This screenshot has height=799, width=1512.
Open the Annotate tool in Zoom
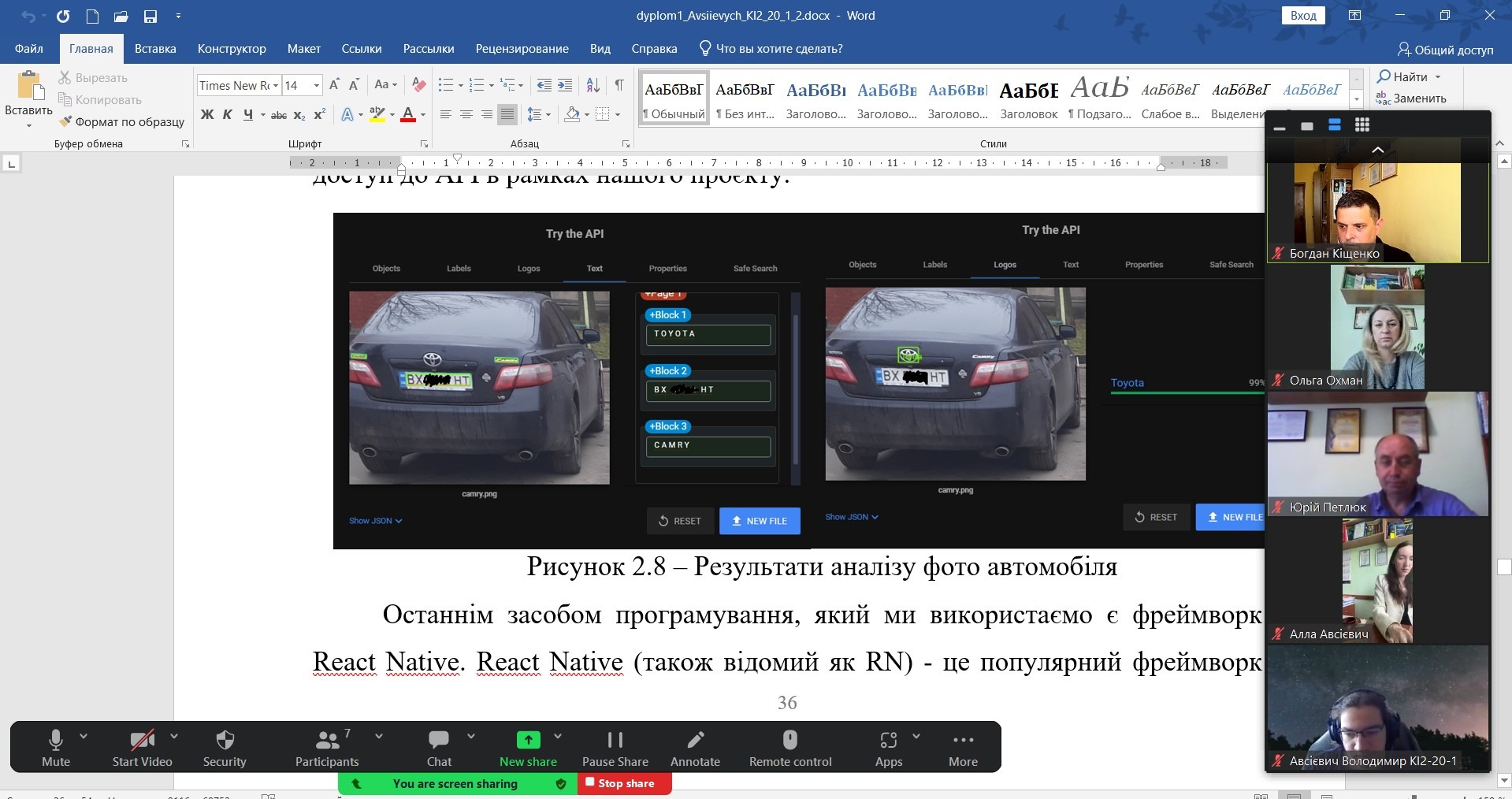[695, 748]
